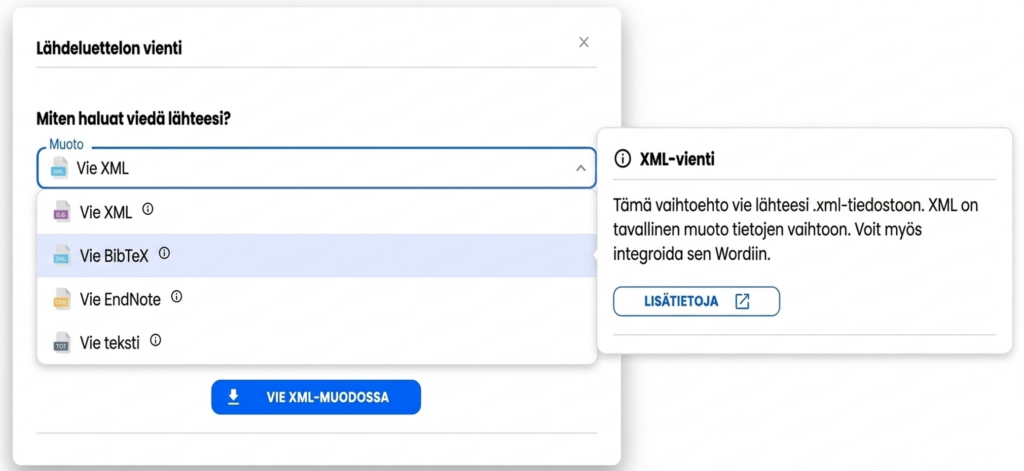1024x471 pixels.
Task: Click the Miten haluat viedä lähteesi? heading
Action: coord(134,119)
